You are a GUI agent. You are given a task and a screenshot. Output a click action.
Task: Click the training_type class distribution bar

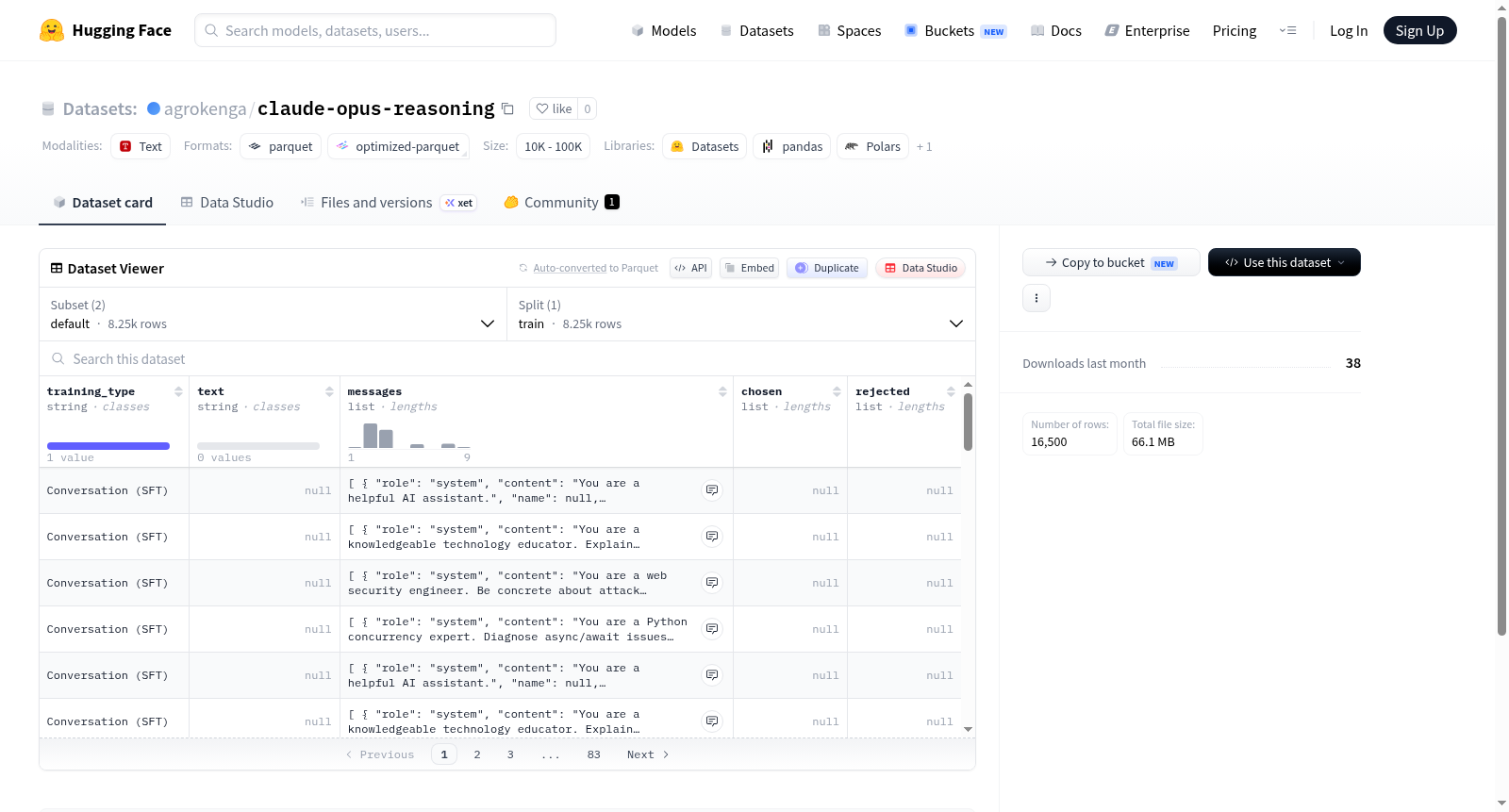(108, 446)
